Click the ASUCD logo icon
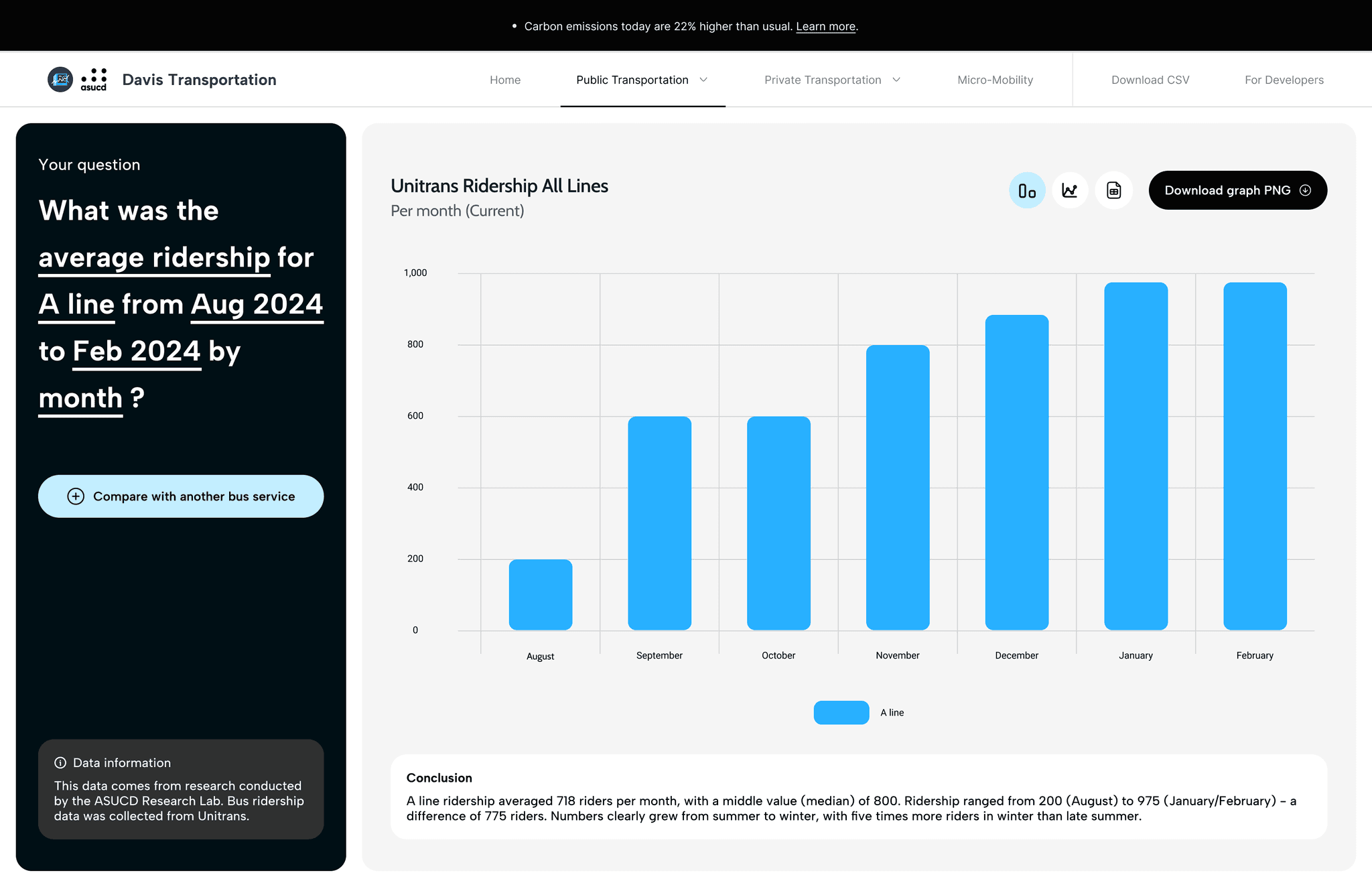This screenshot has height=887, width=1372. (94, 80)
